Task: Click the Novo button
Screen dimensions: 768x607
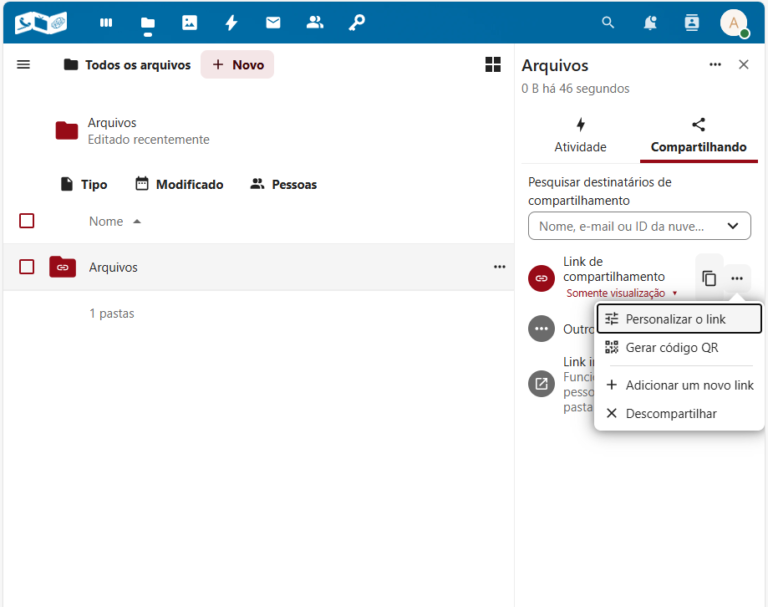Action: pos(238,65)
